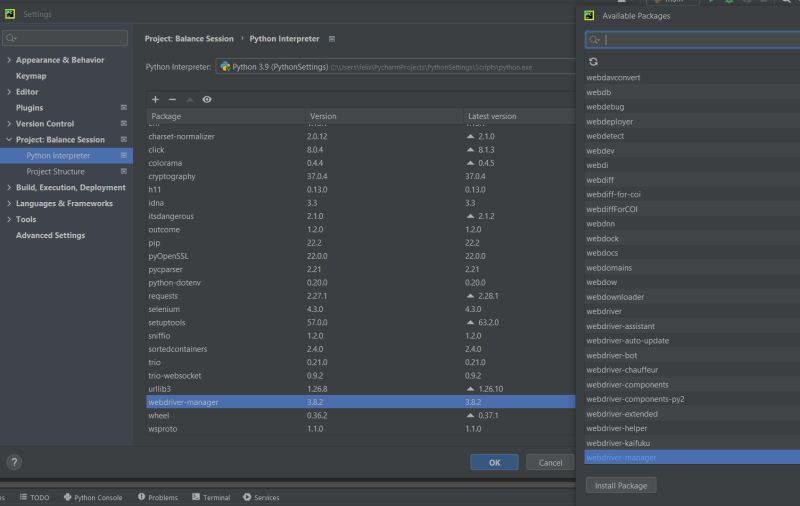Screen dimensions: 800x506
Task: Select the webdriver-manager installed package row
Action: (x=361, y=402)
